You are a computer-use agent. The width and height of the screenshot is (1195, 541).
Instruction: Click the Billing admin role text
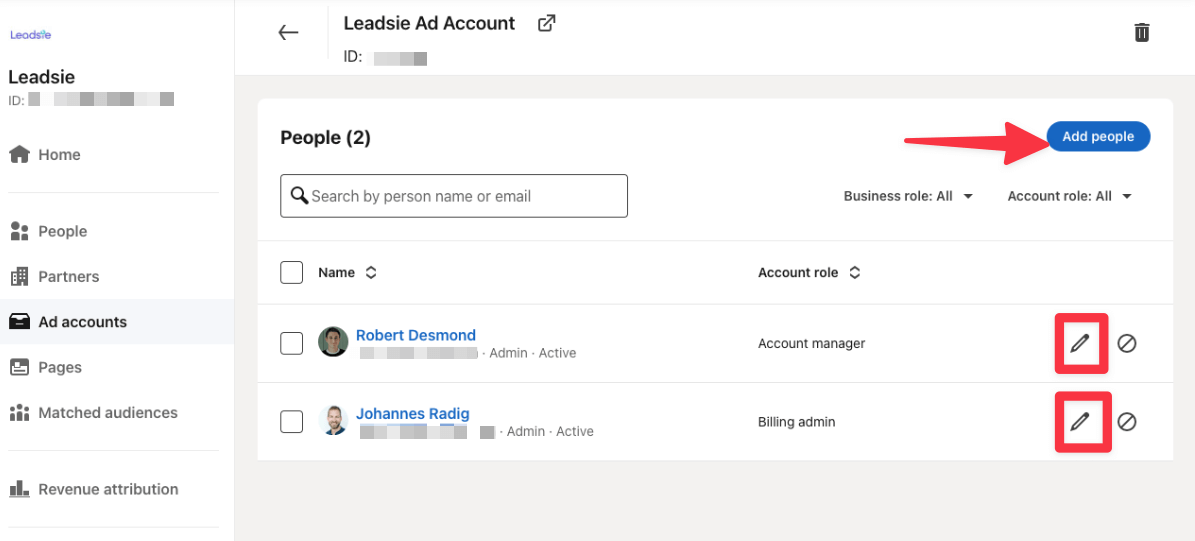pos(796,421)
